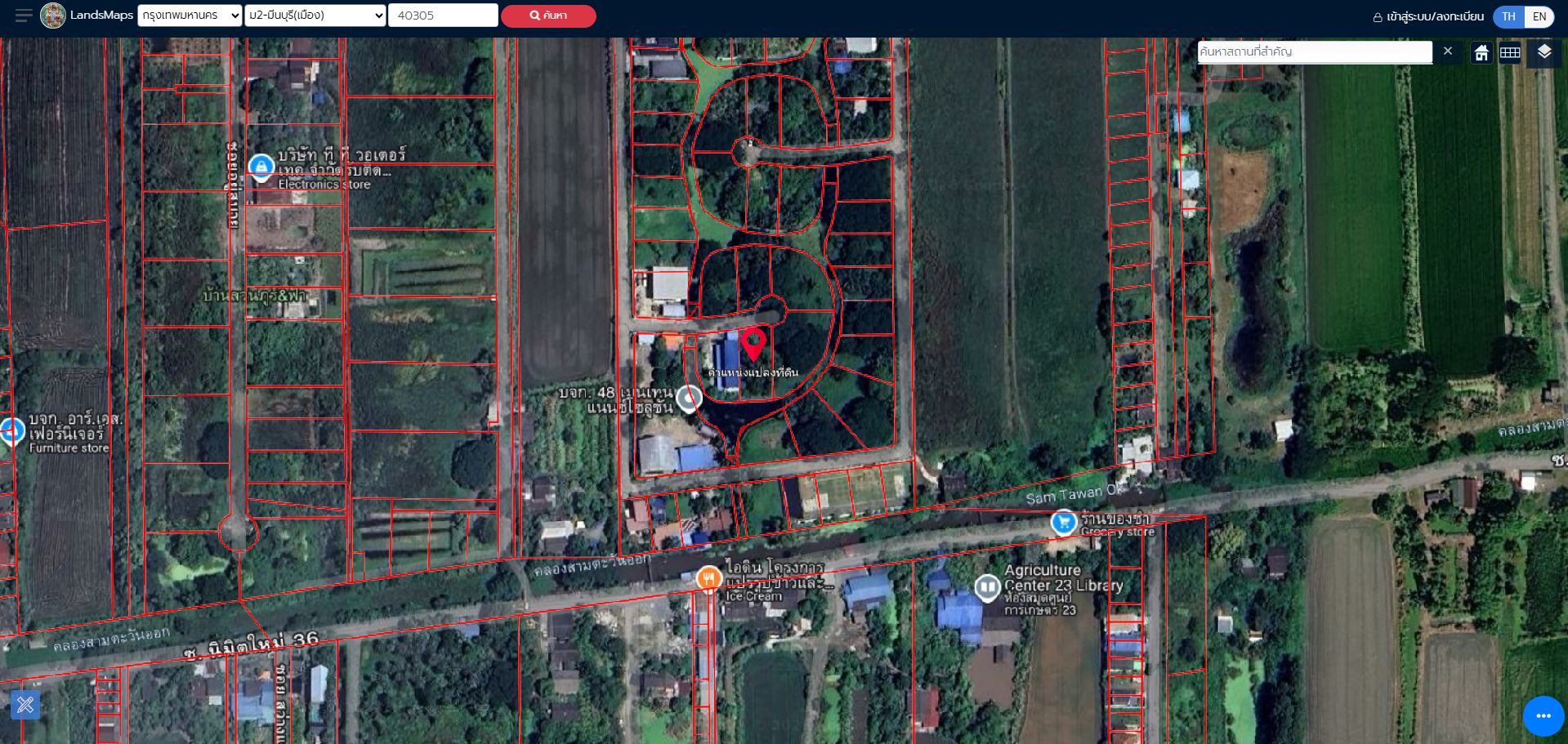This screenshot has width=1568, height=744.
Task: Open the basemap grid icon
Action: tap(1510, 53)
